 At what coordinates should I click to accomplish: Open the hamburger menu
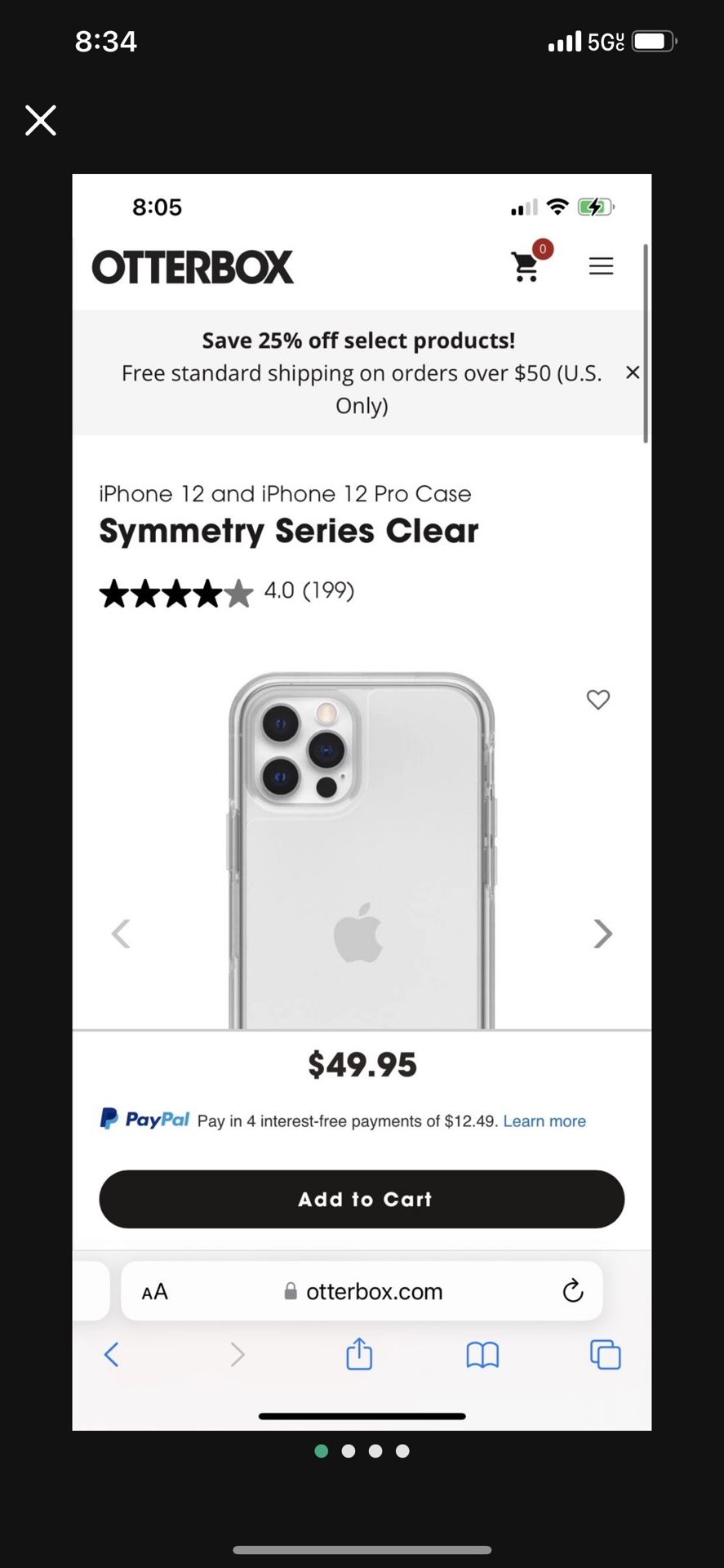(x=601, y=266)
